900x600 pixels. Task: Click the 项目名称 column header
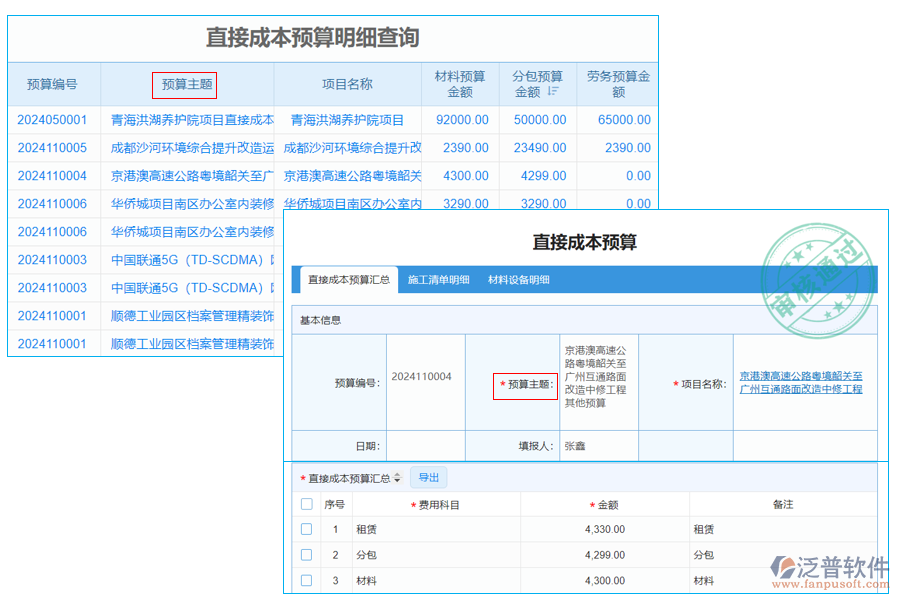(x=345, y=85)
